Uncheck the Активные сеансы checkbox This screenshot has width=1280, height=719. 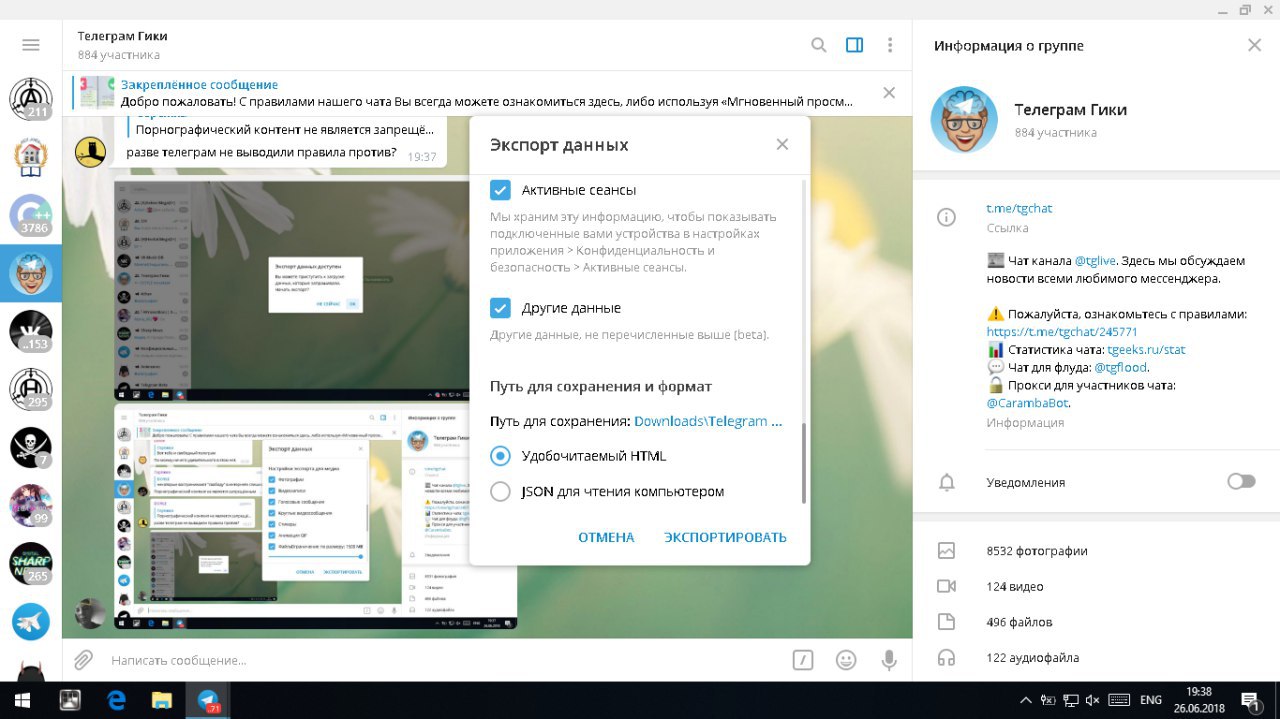(x=500, y=190)
